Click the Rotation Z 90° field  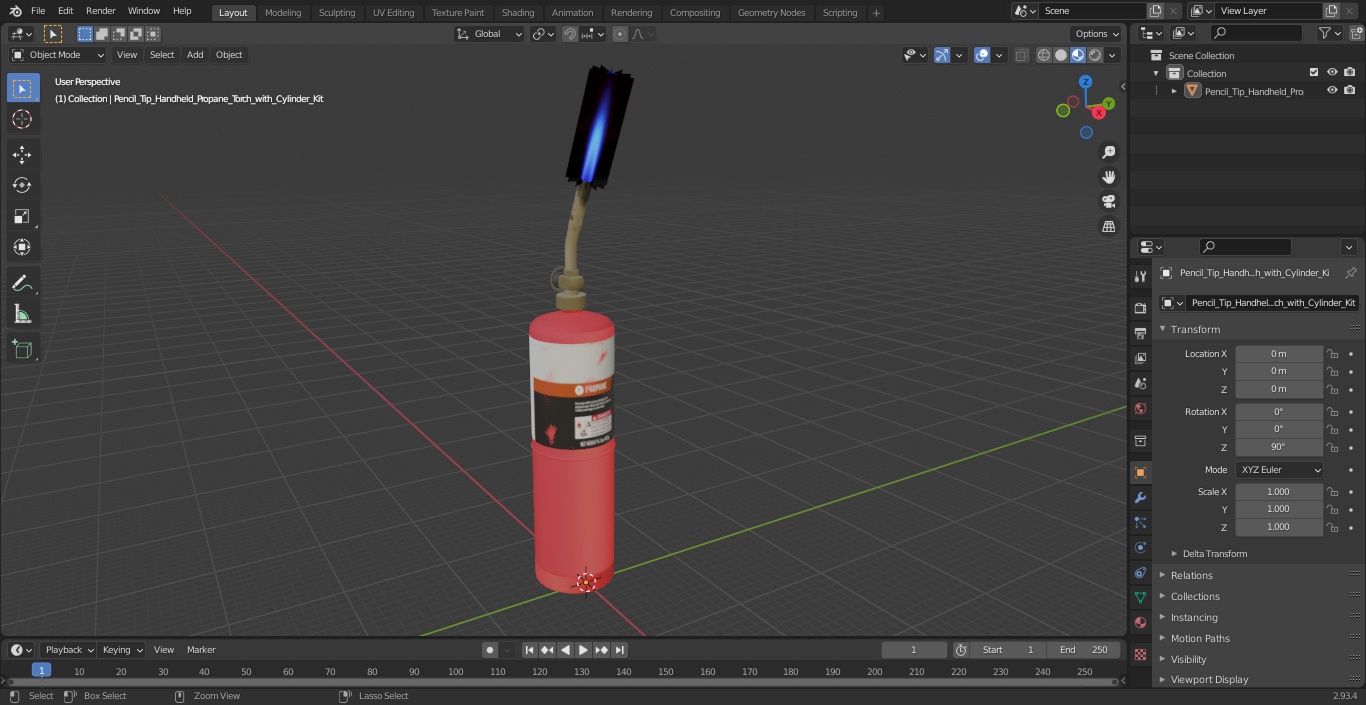click(1279, 447)
